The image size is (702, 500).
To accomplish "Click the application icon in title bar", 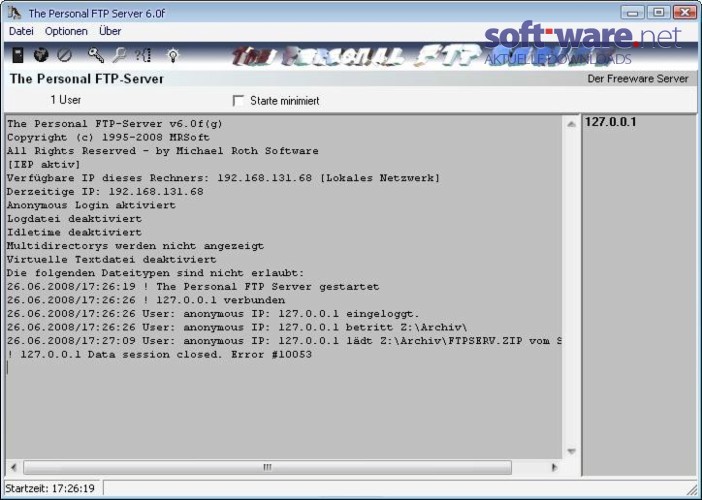I will (14, 13).
